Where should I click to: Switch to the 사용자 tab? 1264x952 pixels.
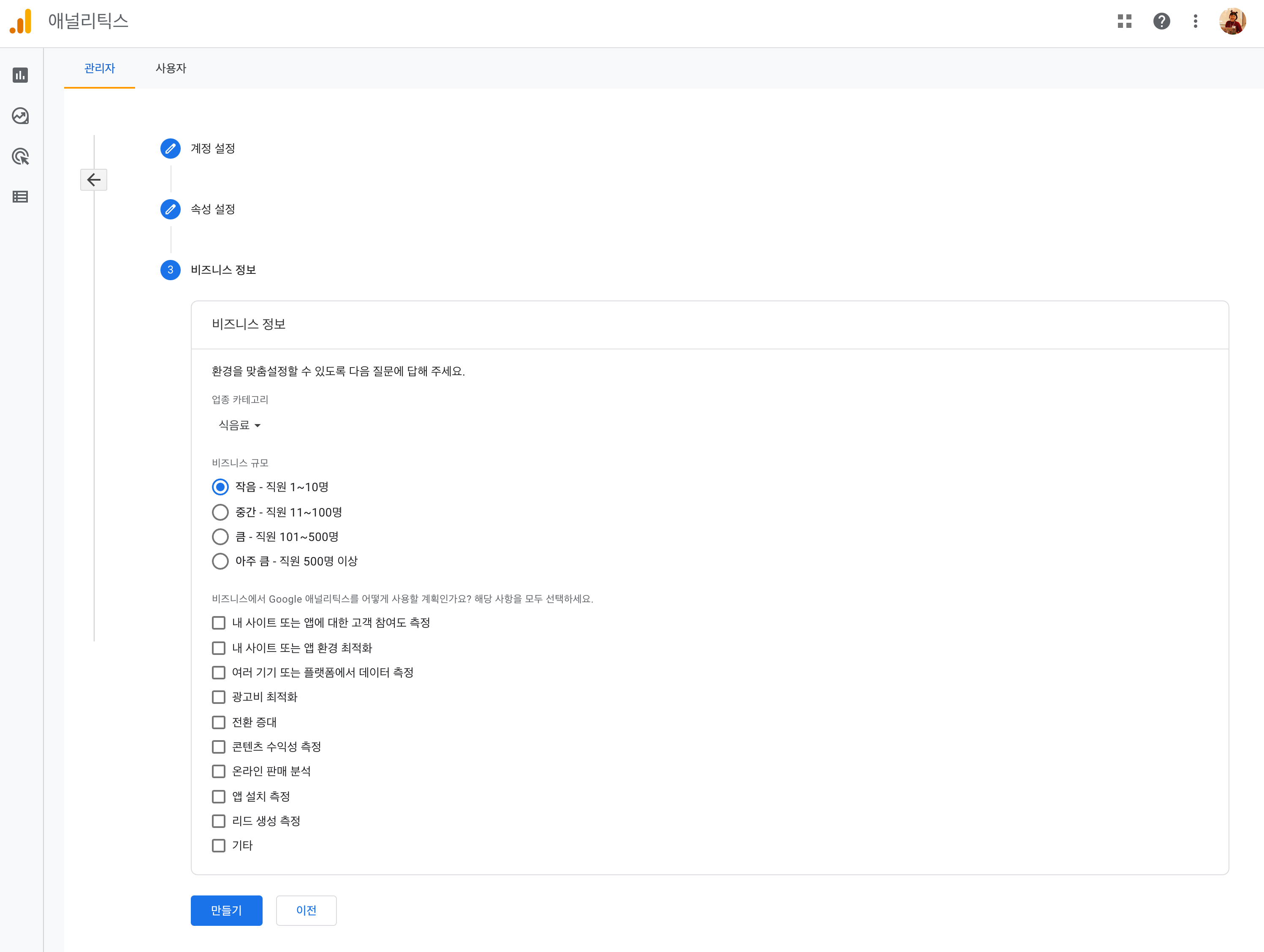[x=171, y=68]
